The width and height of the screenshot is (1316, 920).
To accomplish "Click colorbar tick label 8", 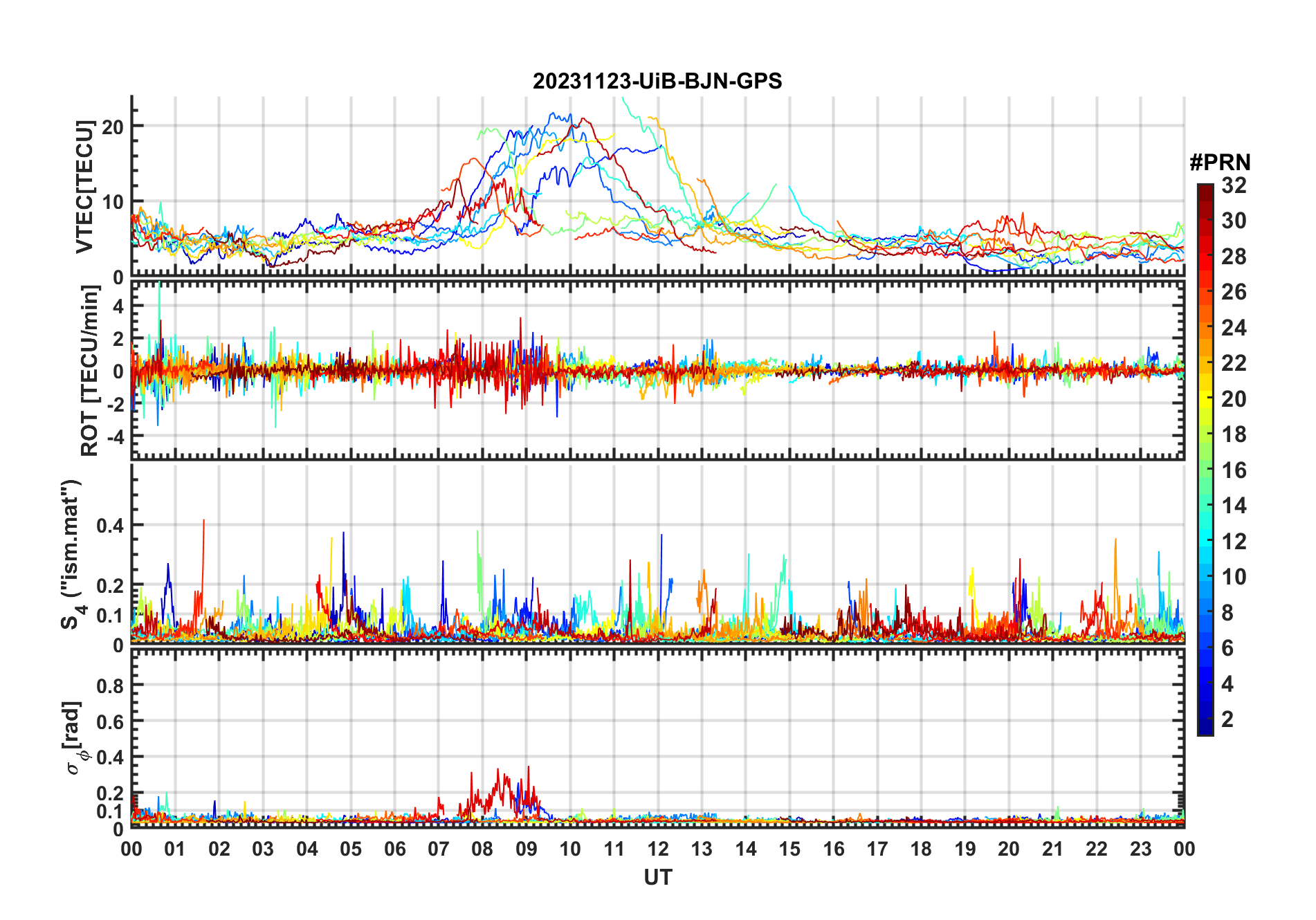I will [1227, 613].
